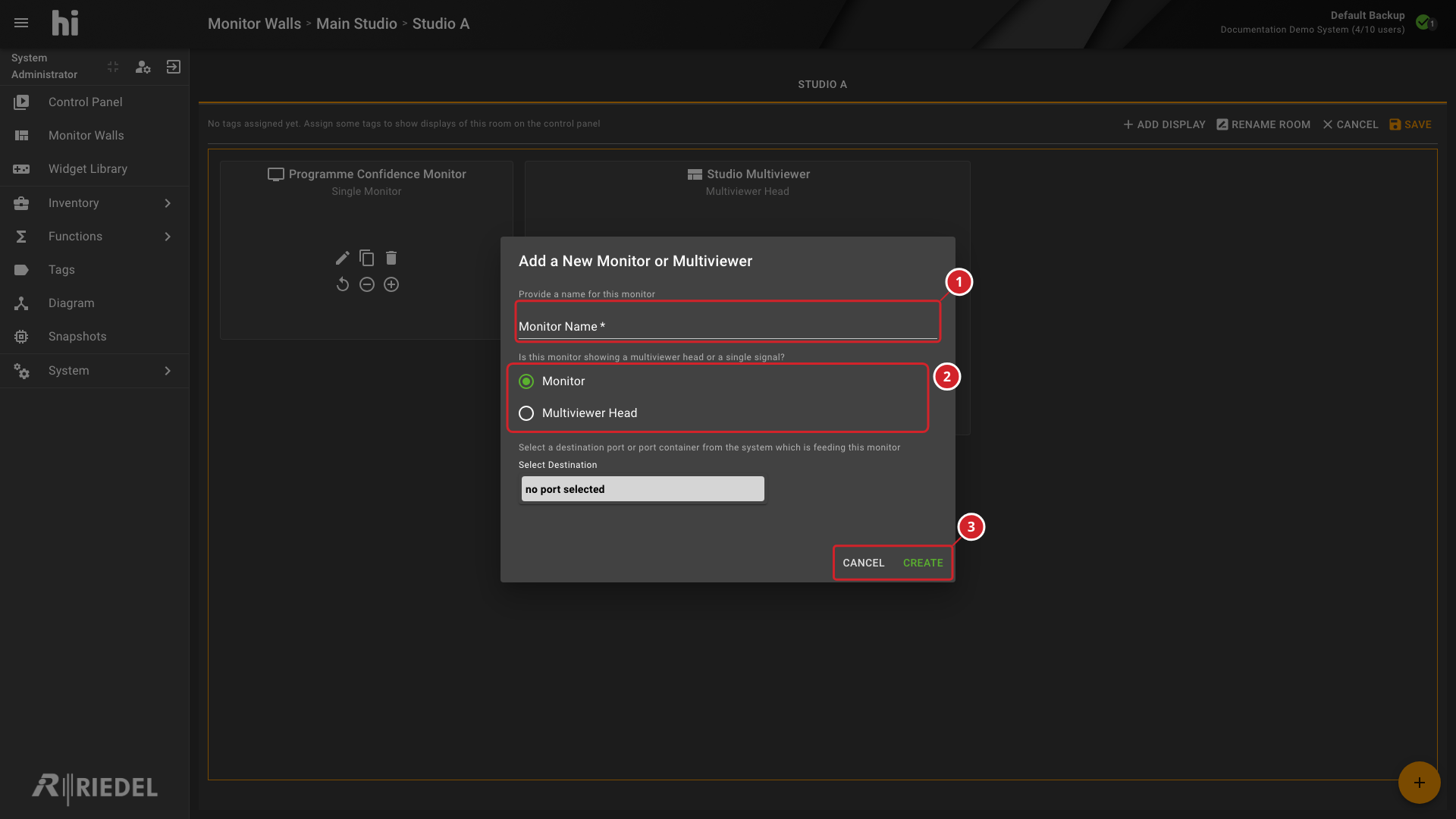Viewport: 1456px width, 819px height.
Task: Click the hi logo
Action: [65, 23]
